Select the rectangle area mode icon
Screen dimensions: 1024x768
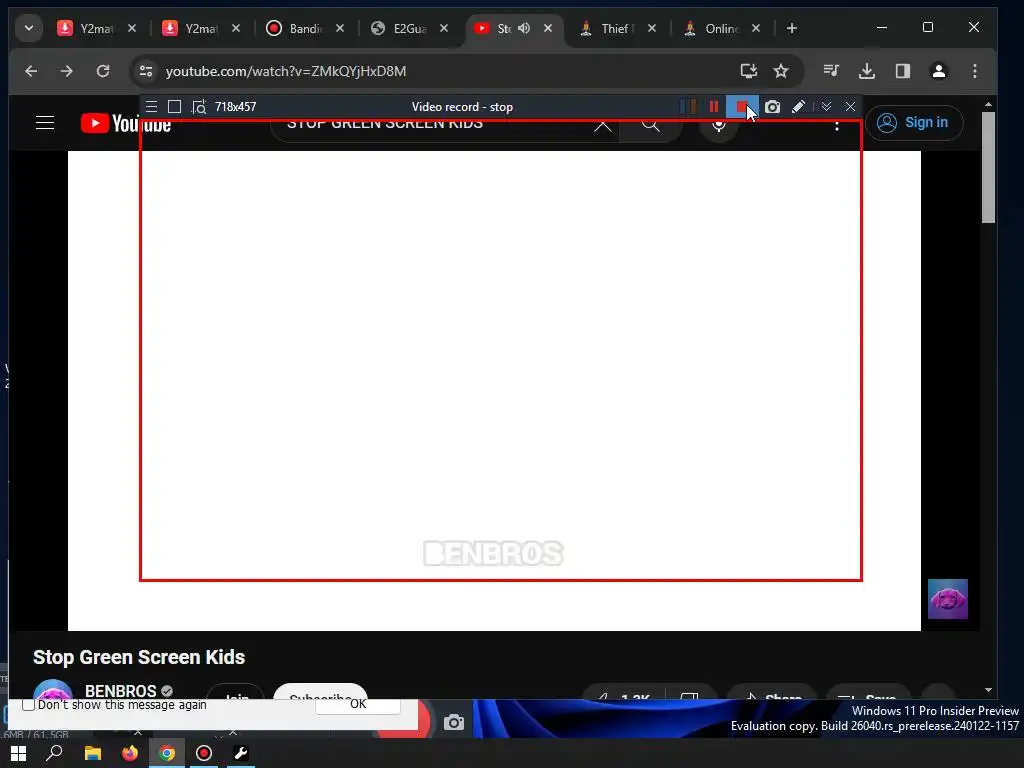[174, 106]
